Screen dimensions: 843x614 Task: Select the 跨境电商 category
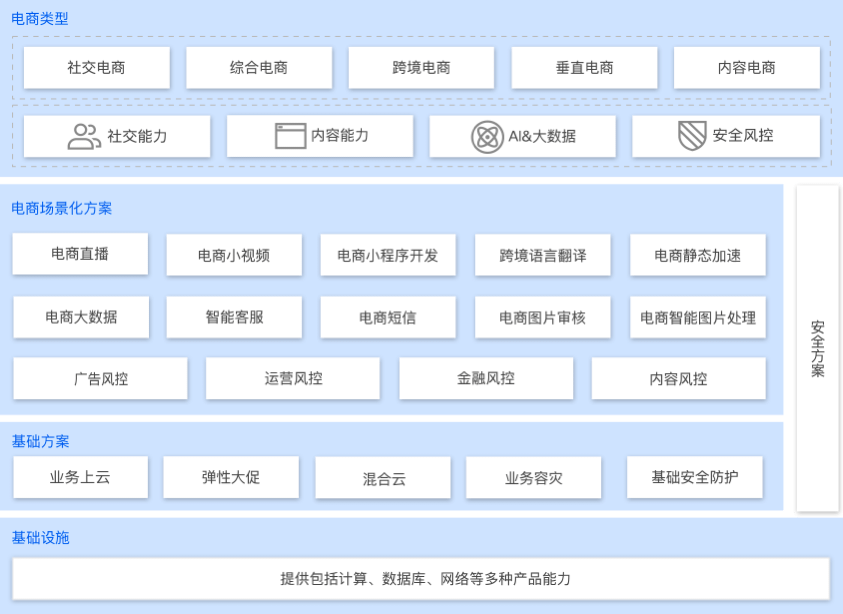(421, 68)
